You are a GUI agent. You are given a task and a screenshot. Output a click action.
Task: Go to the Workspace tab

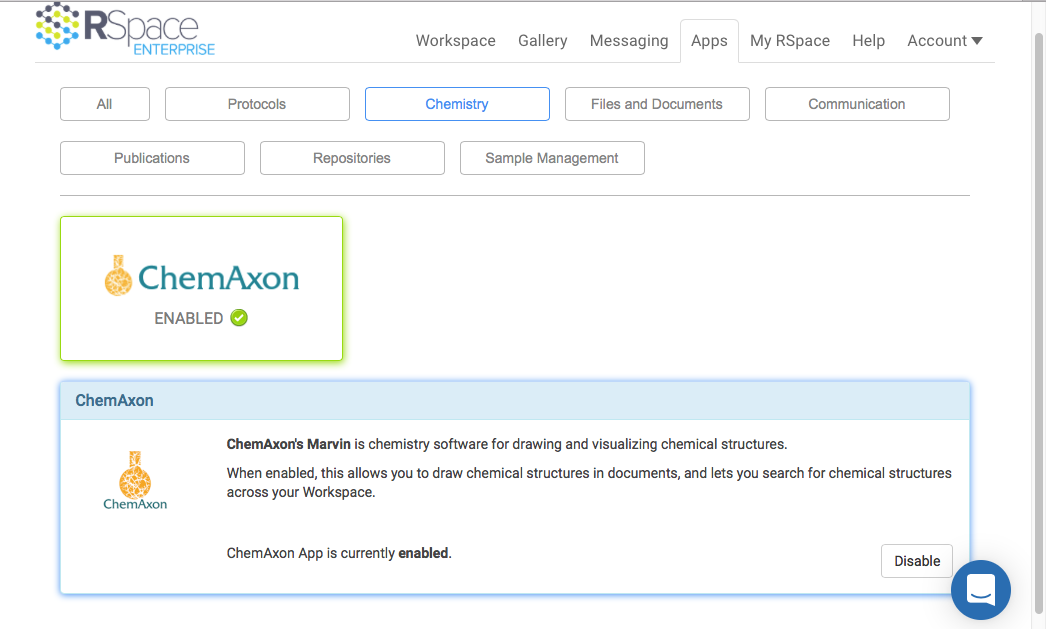(x=456, y=41)
